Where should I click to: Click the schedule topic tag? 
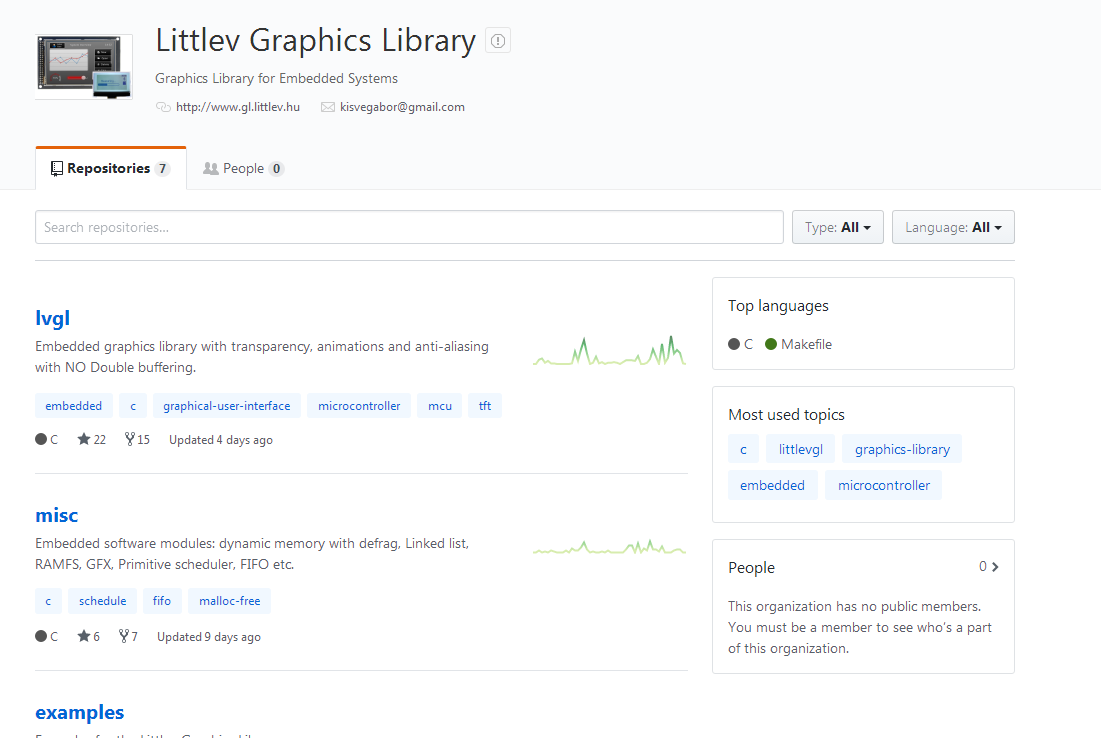click(103, 601)
